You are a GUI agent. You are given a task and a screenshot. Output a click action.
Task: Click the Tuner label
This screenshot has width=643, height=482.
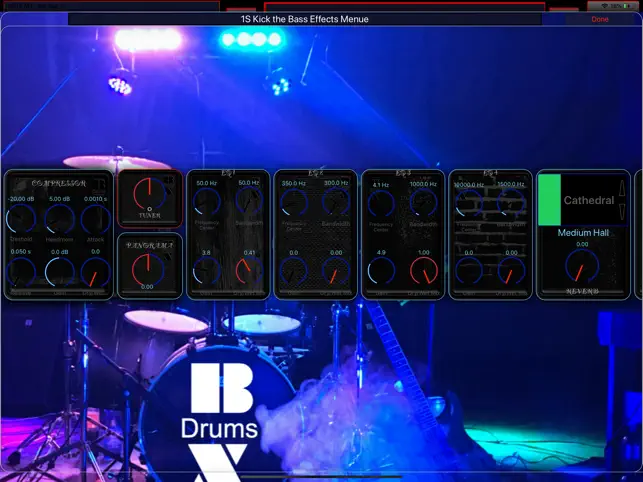click(x=149, y=215)
